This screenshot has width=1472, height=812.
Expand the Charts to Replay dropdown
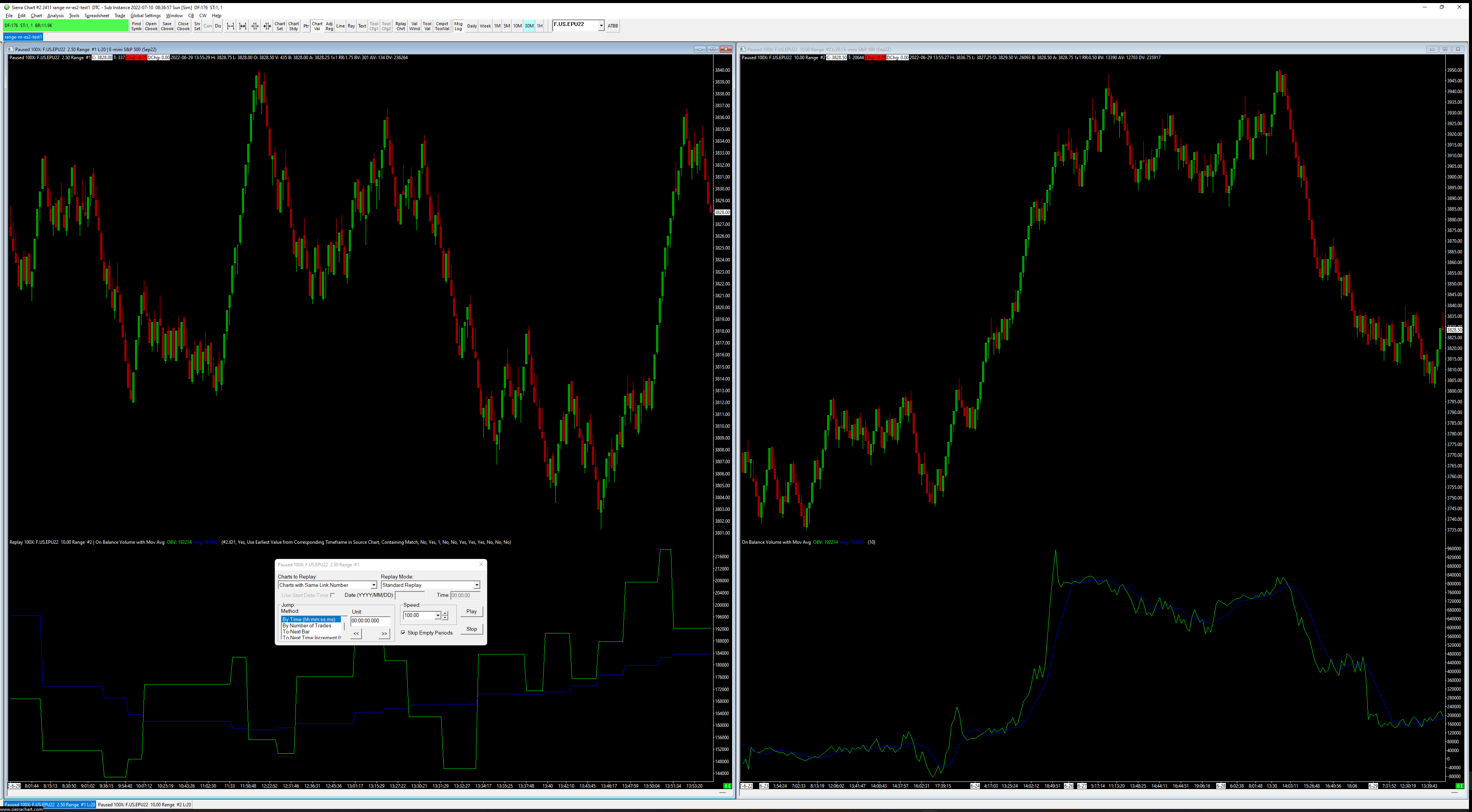coord(374,585)
